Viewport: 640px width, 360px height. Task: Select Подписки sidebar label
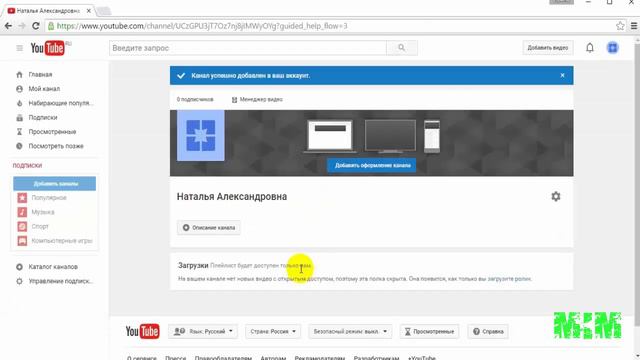42,118
